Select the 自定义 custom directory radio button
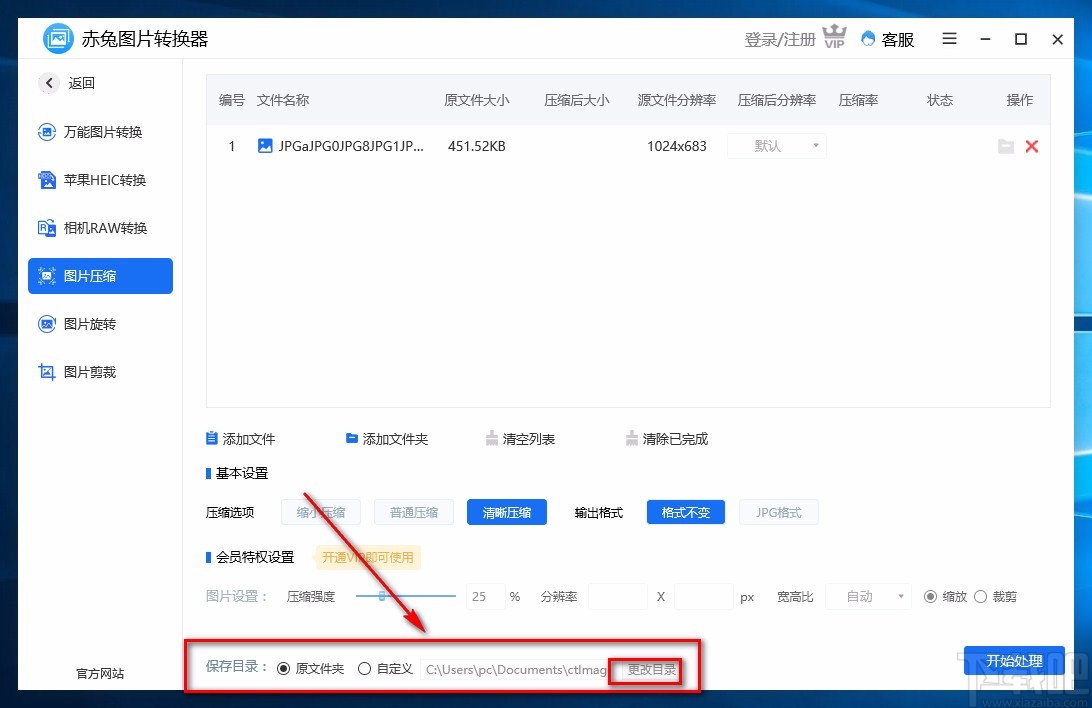Screen dimensions: 1092x708 coord(364,668)
